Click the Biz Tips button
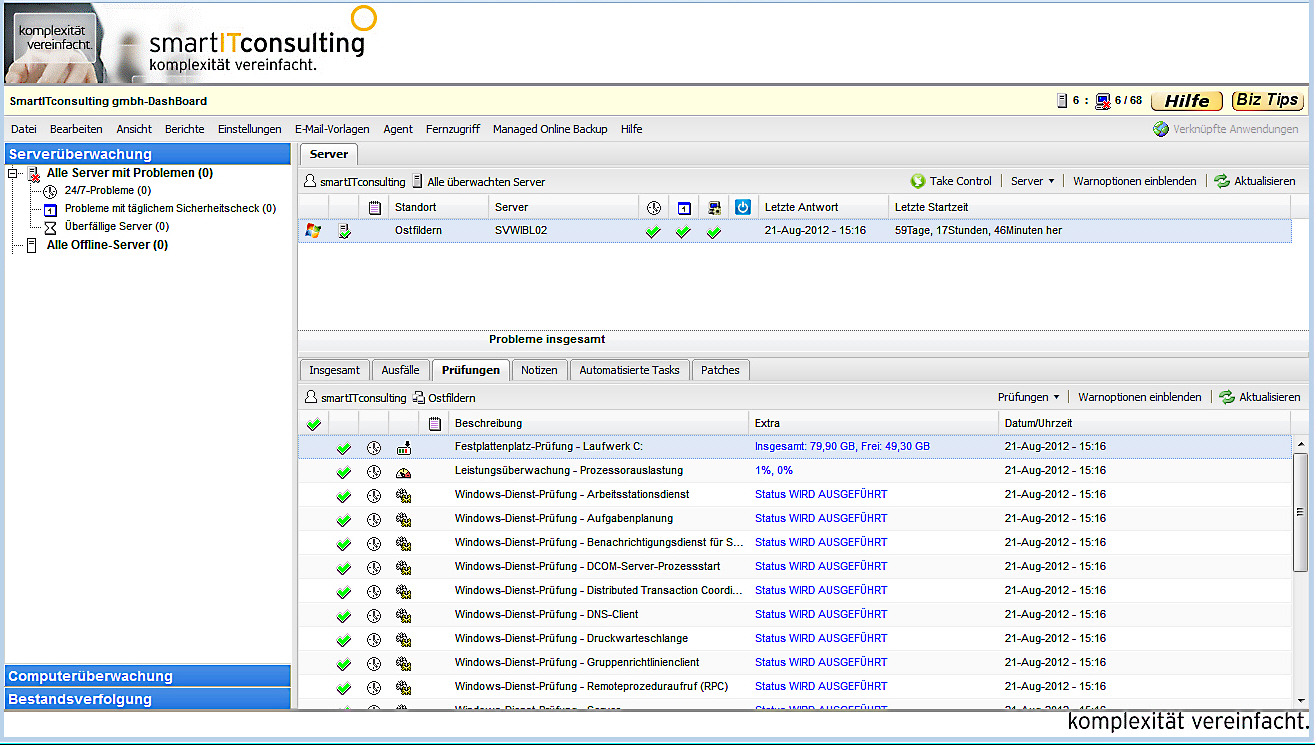 (1267, 100)
